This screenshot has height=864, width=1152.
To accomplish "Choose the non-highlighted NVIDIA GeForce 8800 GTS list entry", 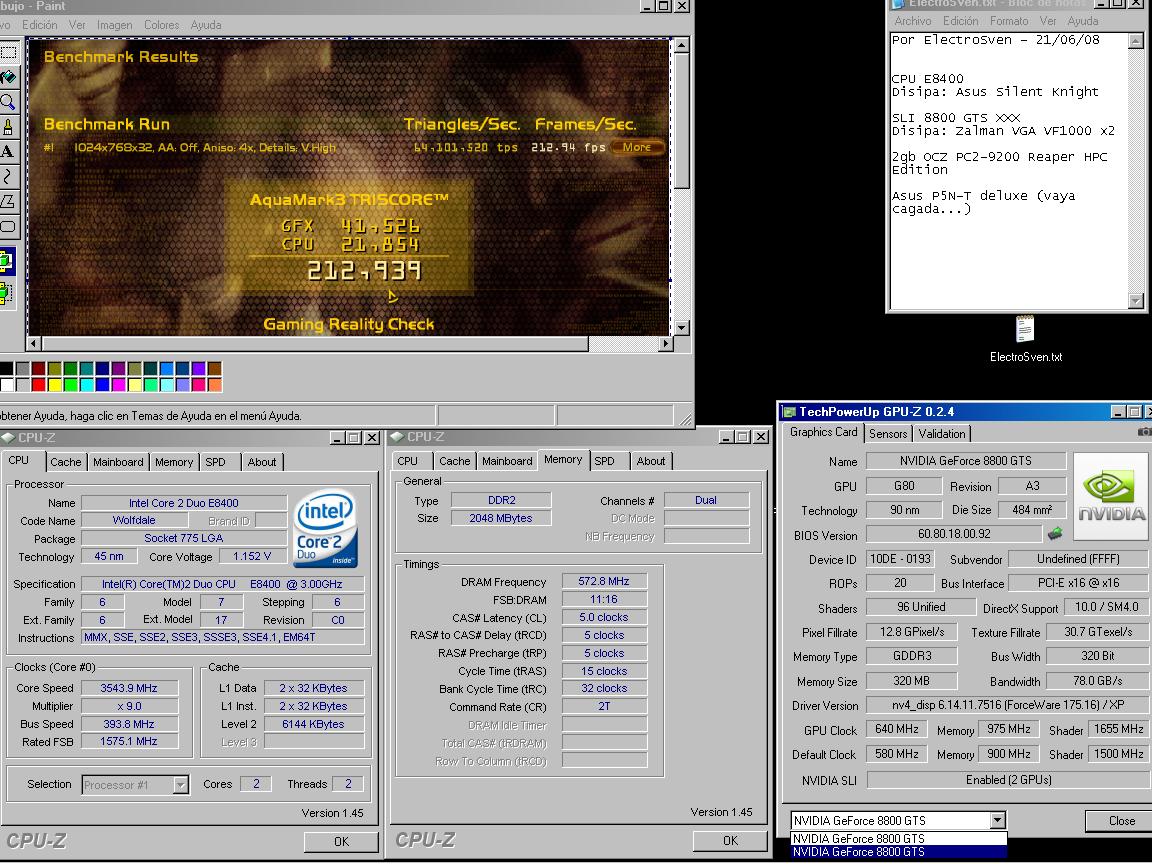I will pyautogui.click(x=898, y=838).
